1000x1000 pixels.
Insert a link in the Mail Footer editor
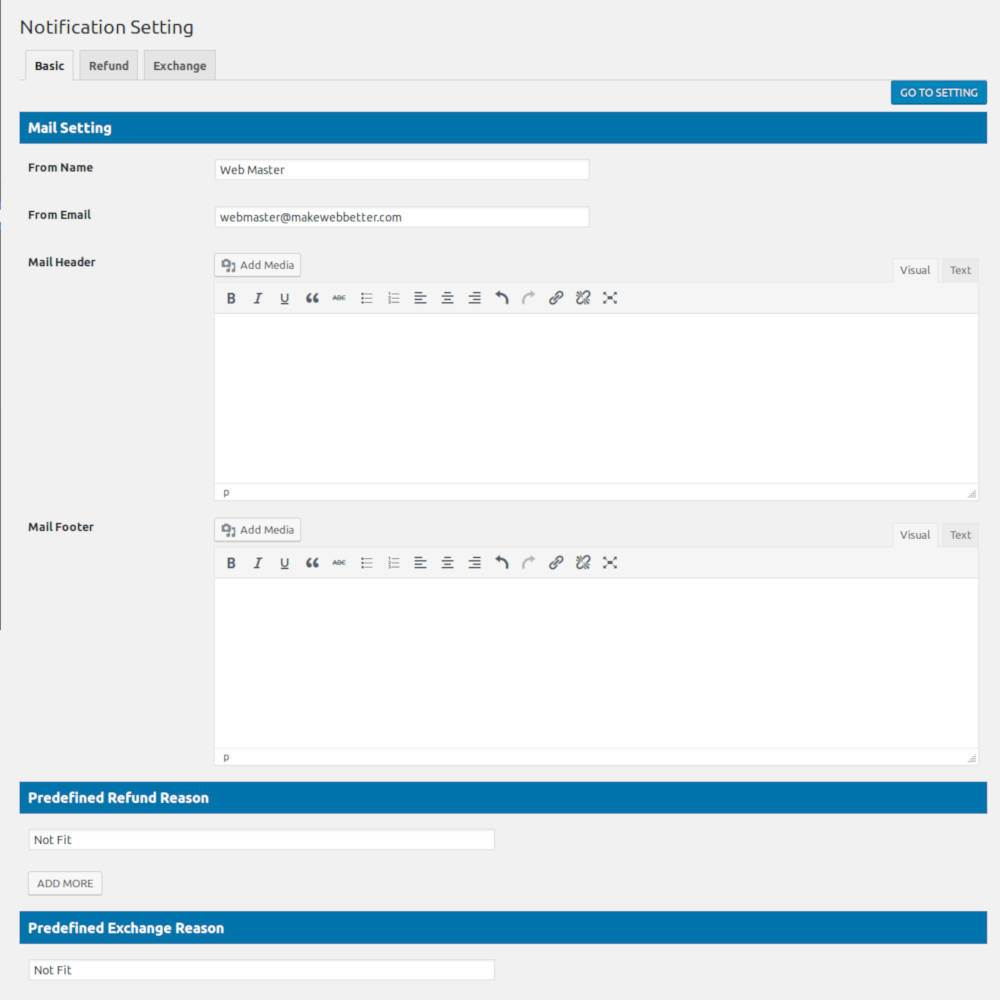[556, 562]
